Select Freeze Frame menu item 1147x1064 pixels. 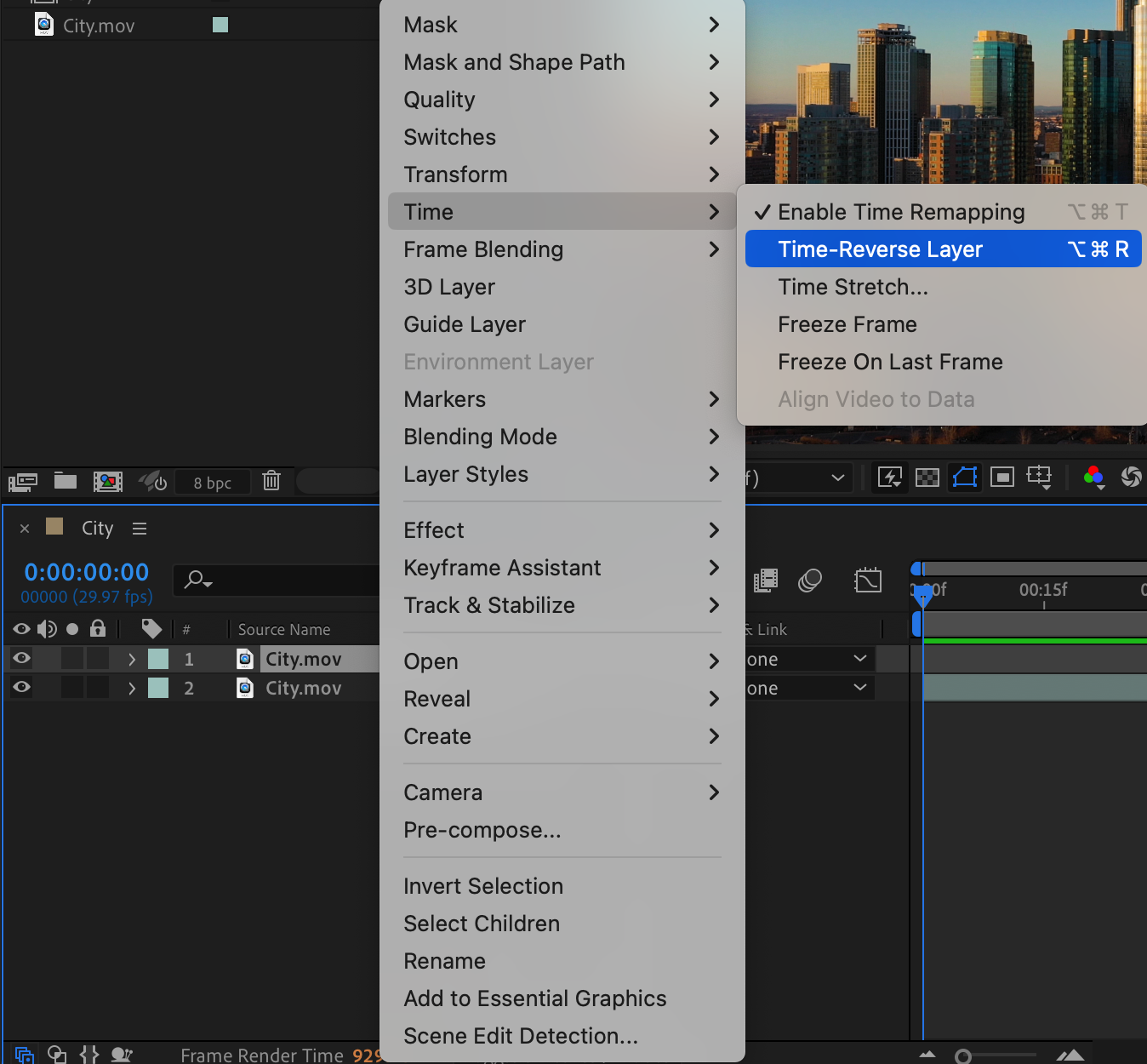[x=847, y=324]
